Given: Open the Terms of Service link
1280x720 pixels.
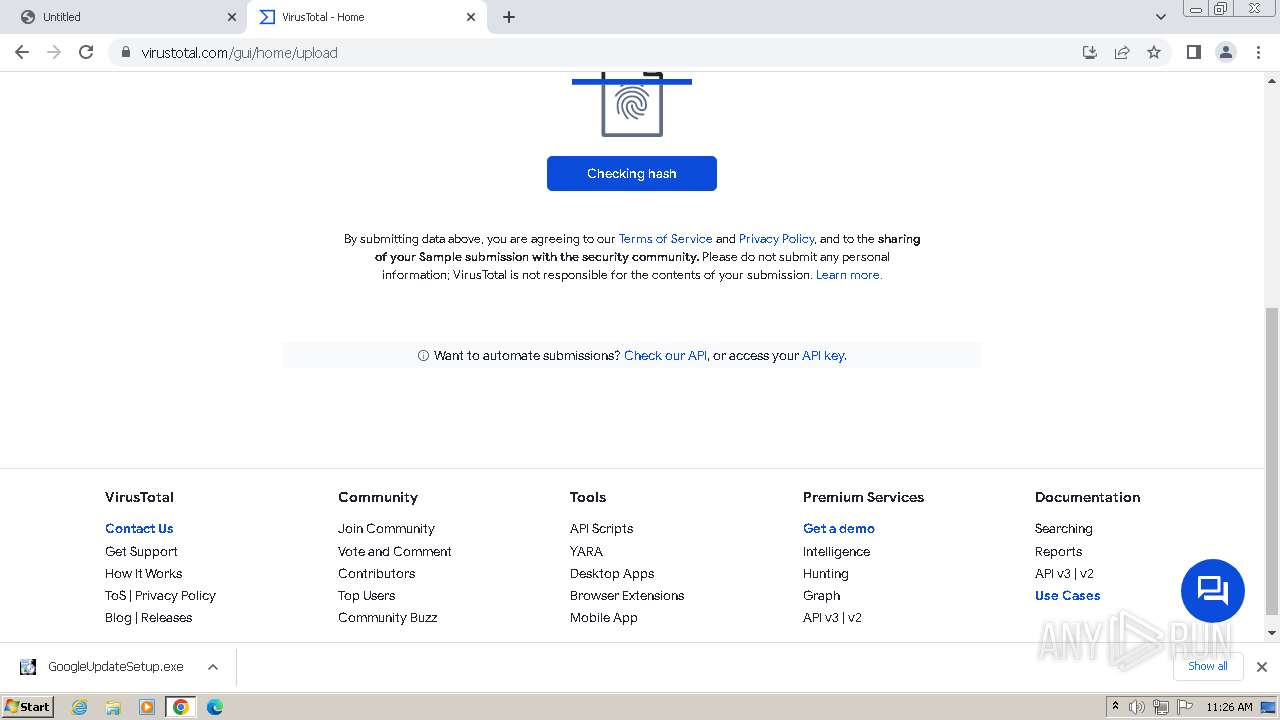Looking at the screenshot, I should [665, 239].
